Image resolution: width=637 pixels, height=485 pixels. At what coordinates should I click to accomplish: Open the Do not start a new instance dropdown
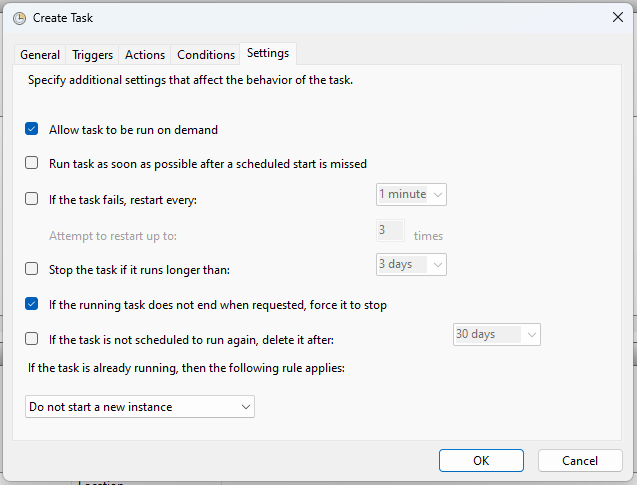click(x=140, y=407)
